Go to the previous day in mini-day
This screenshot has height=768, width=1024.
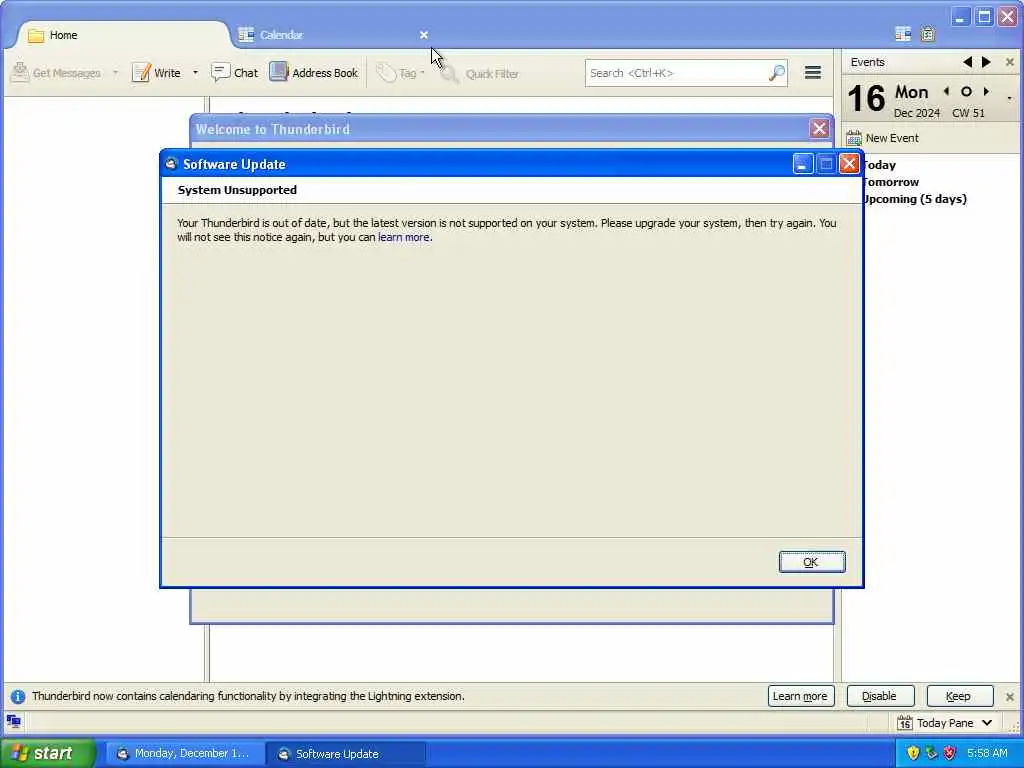(946, 91)
